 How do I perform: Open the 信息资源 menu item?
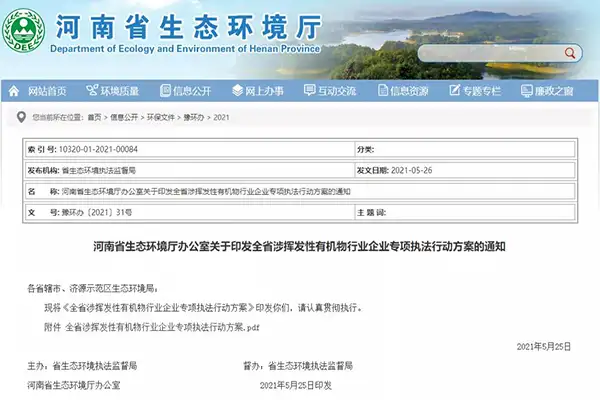click(x=409, y=91)
